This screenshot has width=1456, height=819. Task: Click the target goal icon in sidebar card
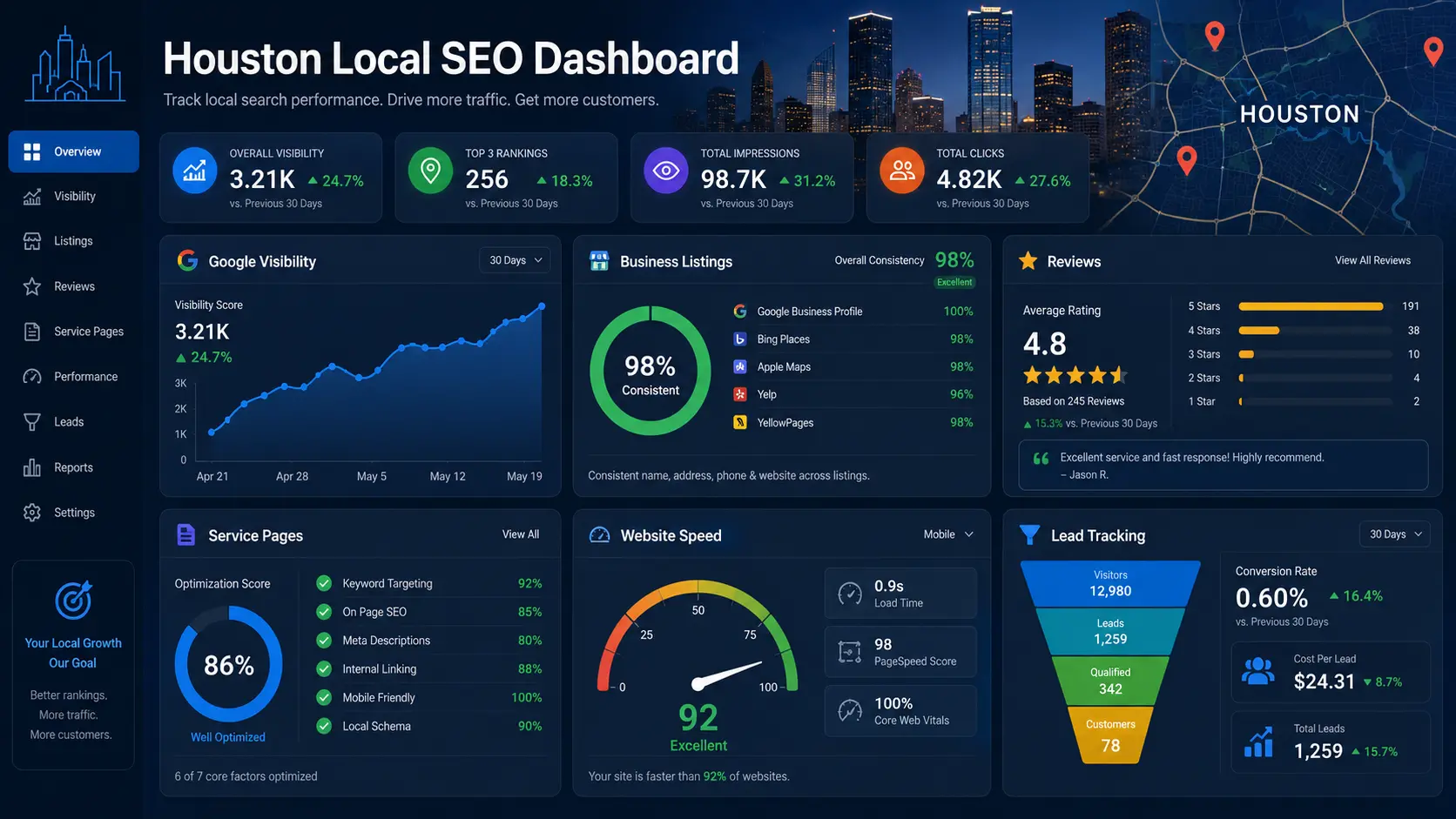pyautogui.click(x=74, y=600)
